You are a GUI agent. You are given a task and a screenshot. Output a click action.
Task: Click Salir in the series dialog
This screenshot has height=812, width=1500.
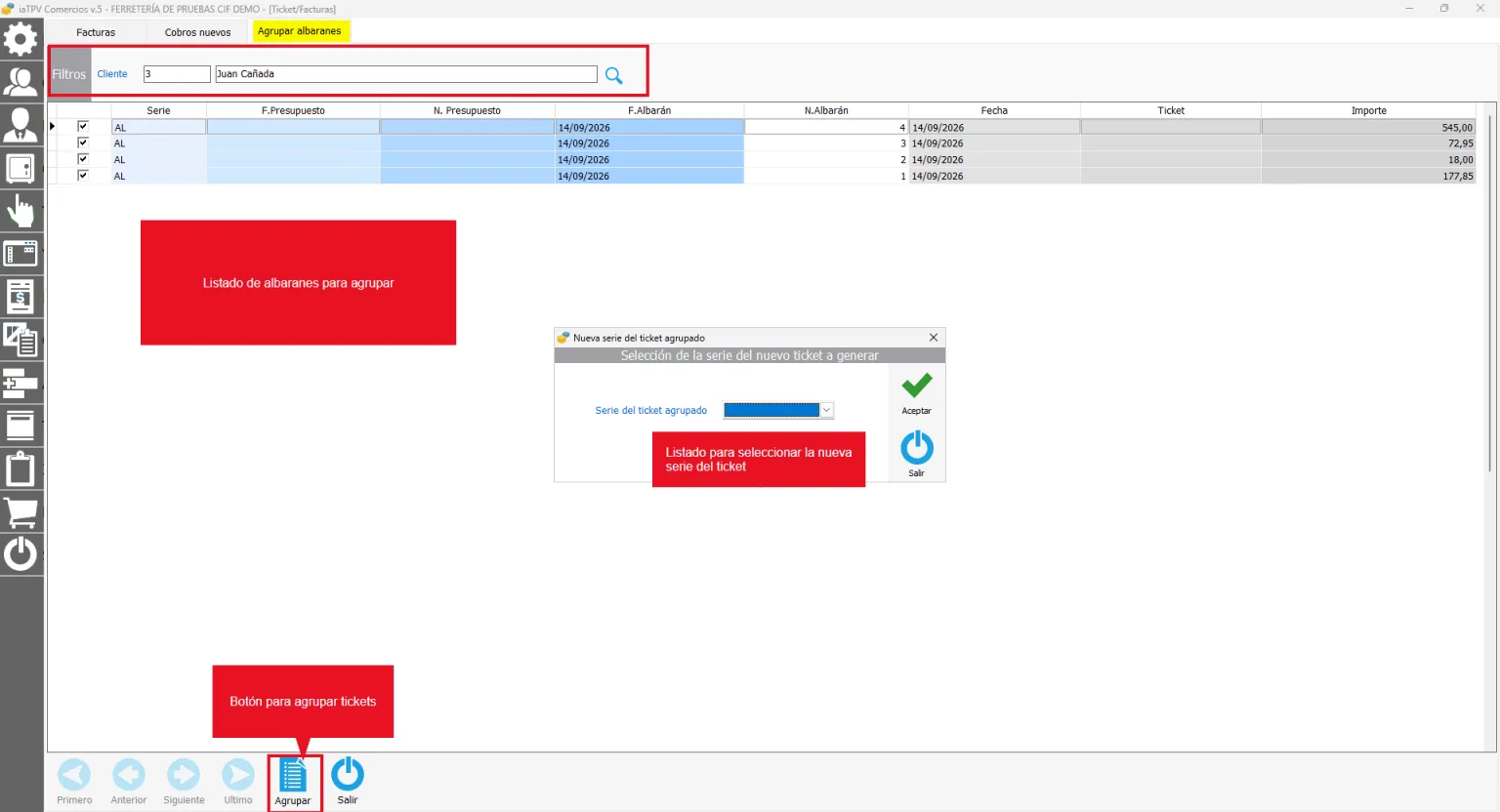coord(916,454)
